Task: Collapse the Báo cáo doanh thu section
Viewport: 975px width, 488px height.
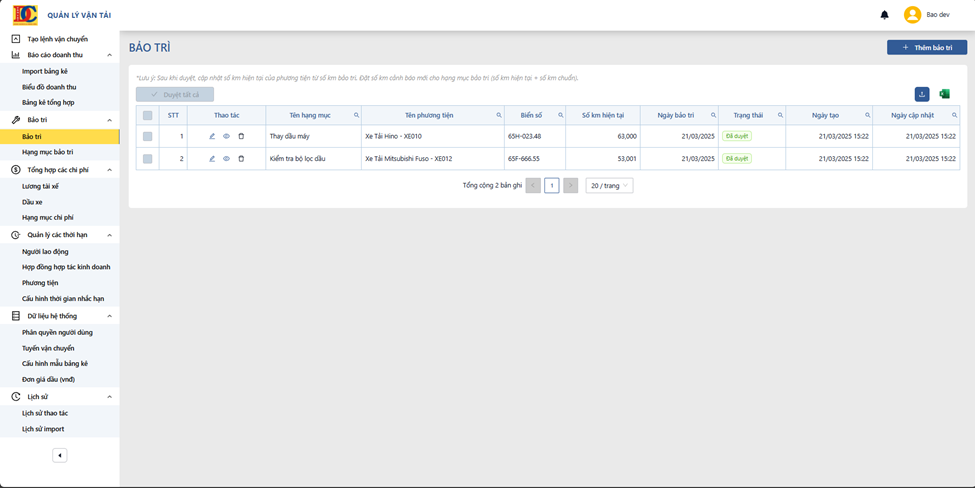Action: 109,55
